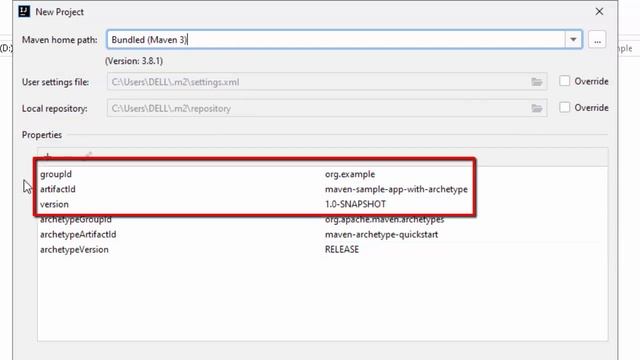The image size is (640, 360).
Task: Open folder browser for Local repository
Action: pos(537,109)
